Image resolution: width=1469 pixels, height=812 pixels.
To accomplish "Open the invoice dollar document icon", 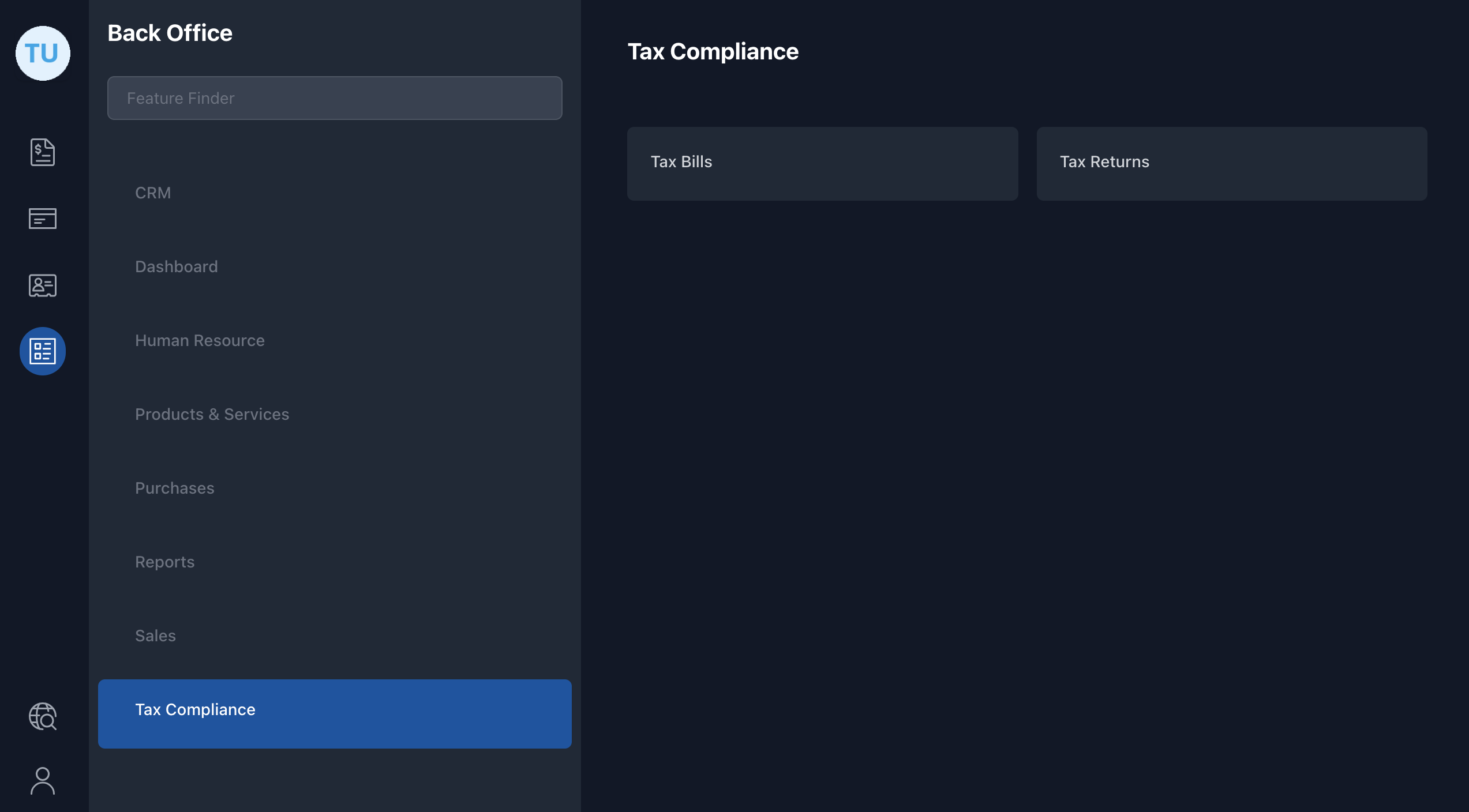I will (43, 152).
